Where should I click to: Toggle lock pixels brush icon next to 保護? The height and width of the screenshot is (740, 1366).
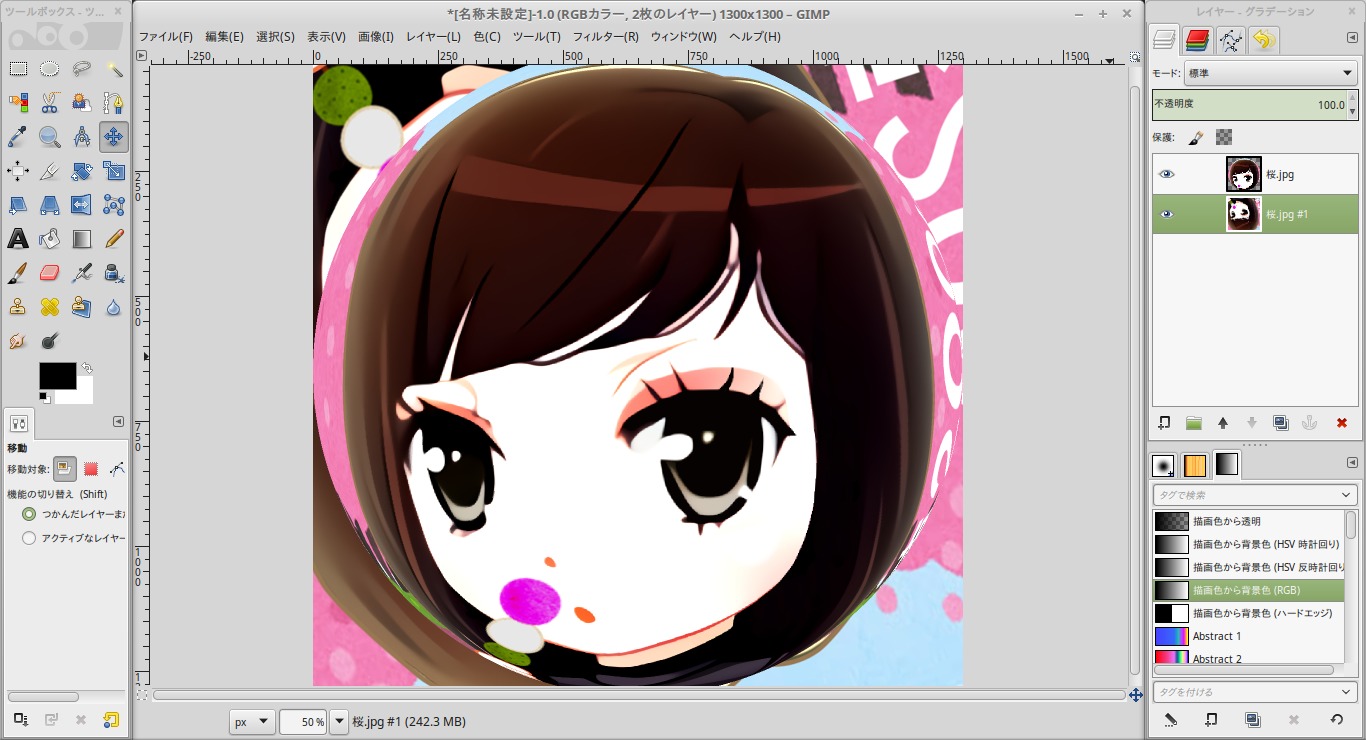point(1195,138)
